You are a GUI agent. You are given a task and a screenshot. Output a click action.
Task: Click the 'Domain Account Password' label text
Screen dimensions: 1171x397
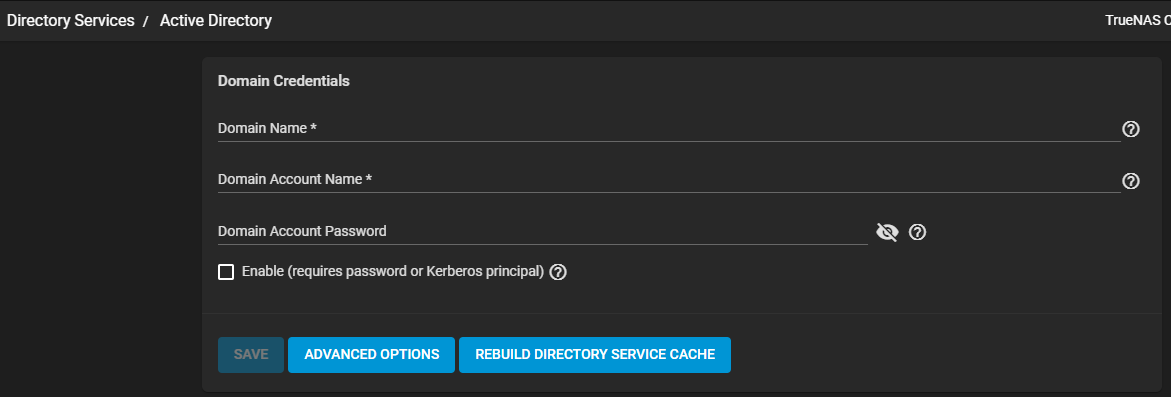[x=302, y=231]
